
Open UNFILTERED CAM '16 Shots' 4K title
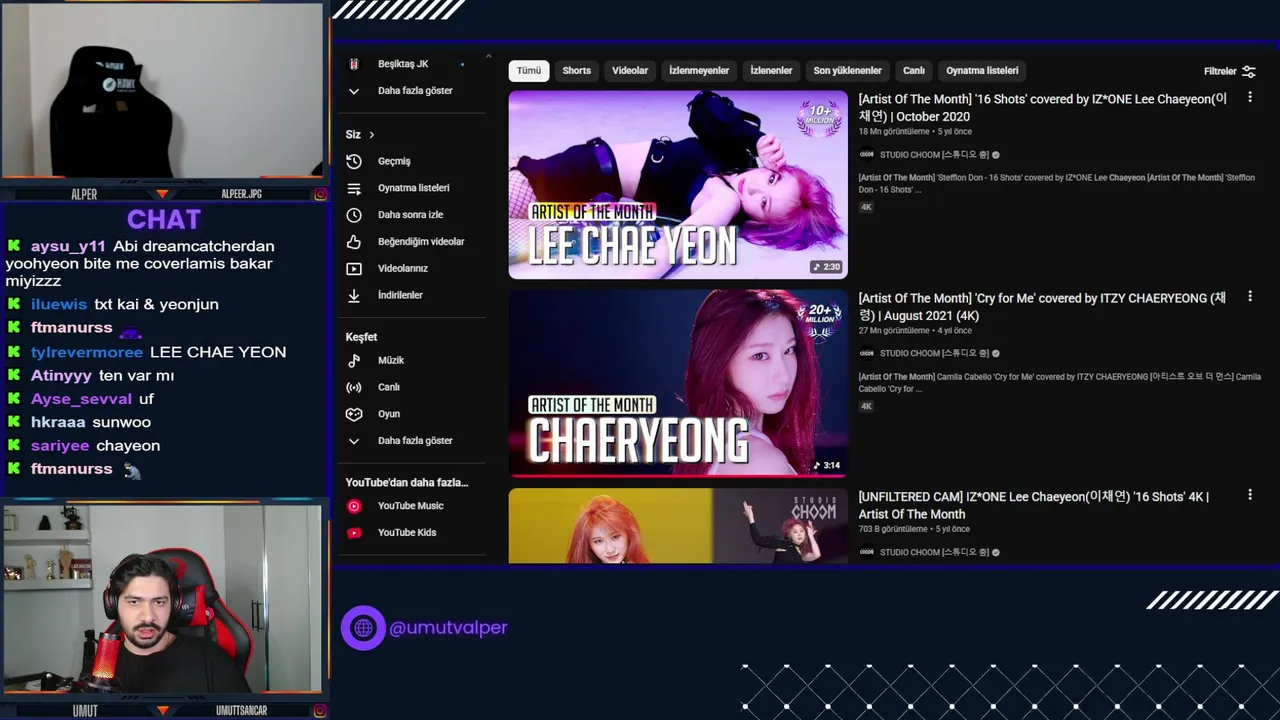(1034, 505)
